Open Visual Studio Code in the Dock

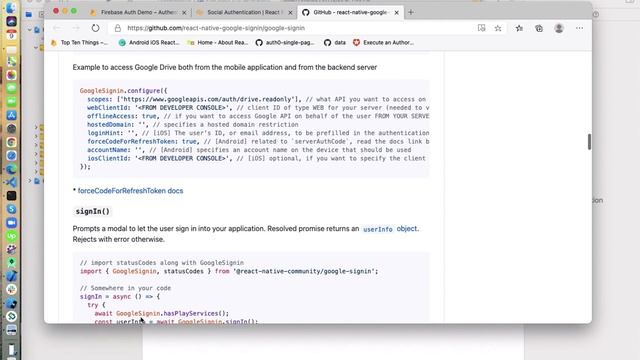click(11, 182)
